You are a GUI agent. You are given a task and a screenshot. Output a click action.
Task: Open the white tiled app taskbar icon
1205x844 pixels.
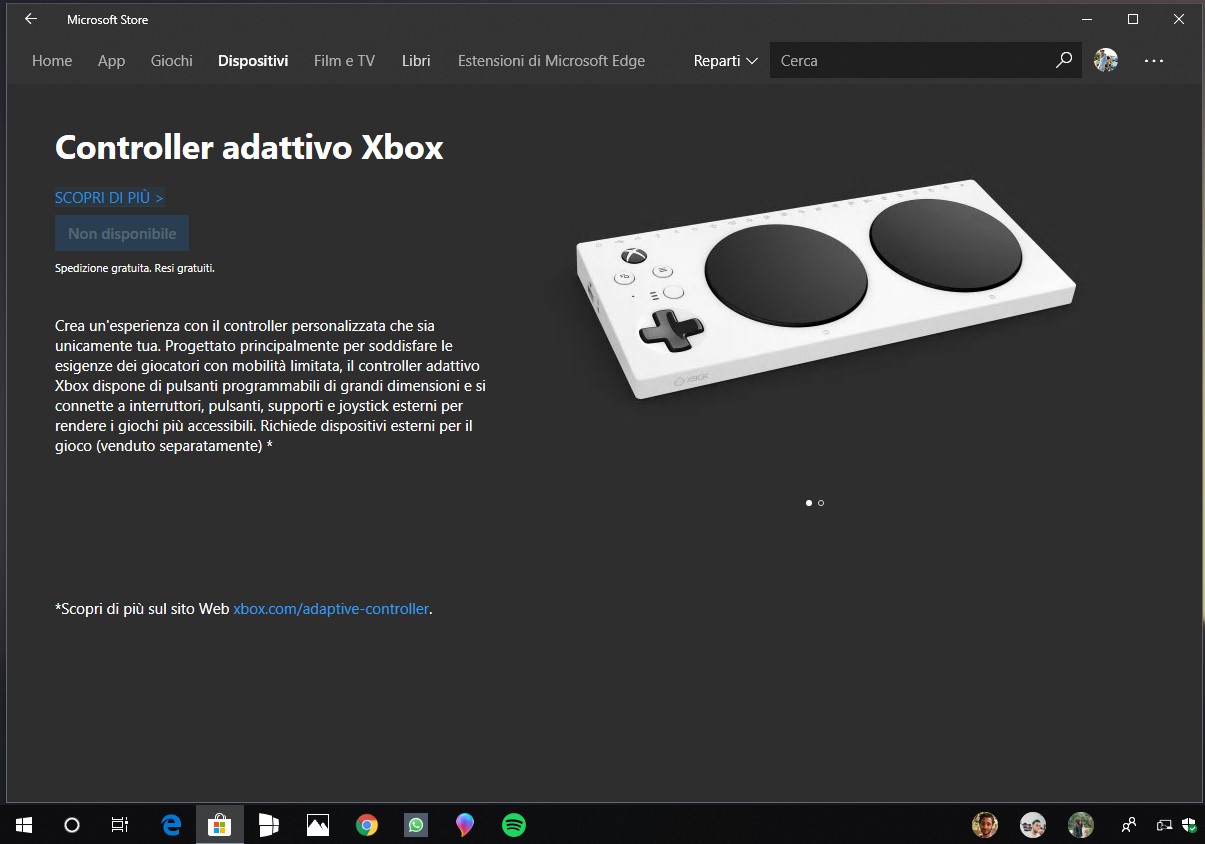click(x=269, y=825)
